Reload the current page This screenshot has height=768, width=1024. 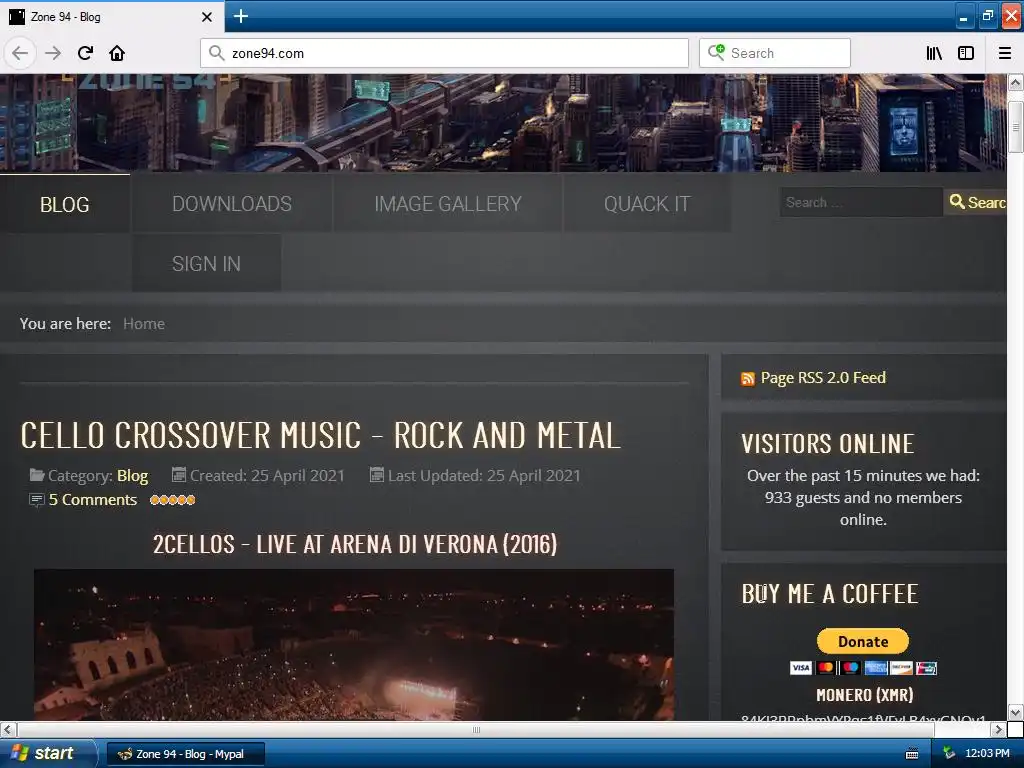pyautogui.click(x=85, y=53)
